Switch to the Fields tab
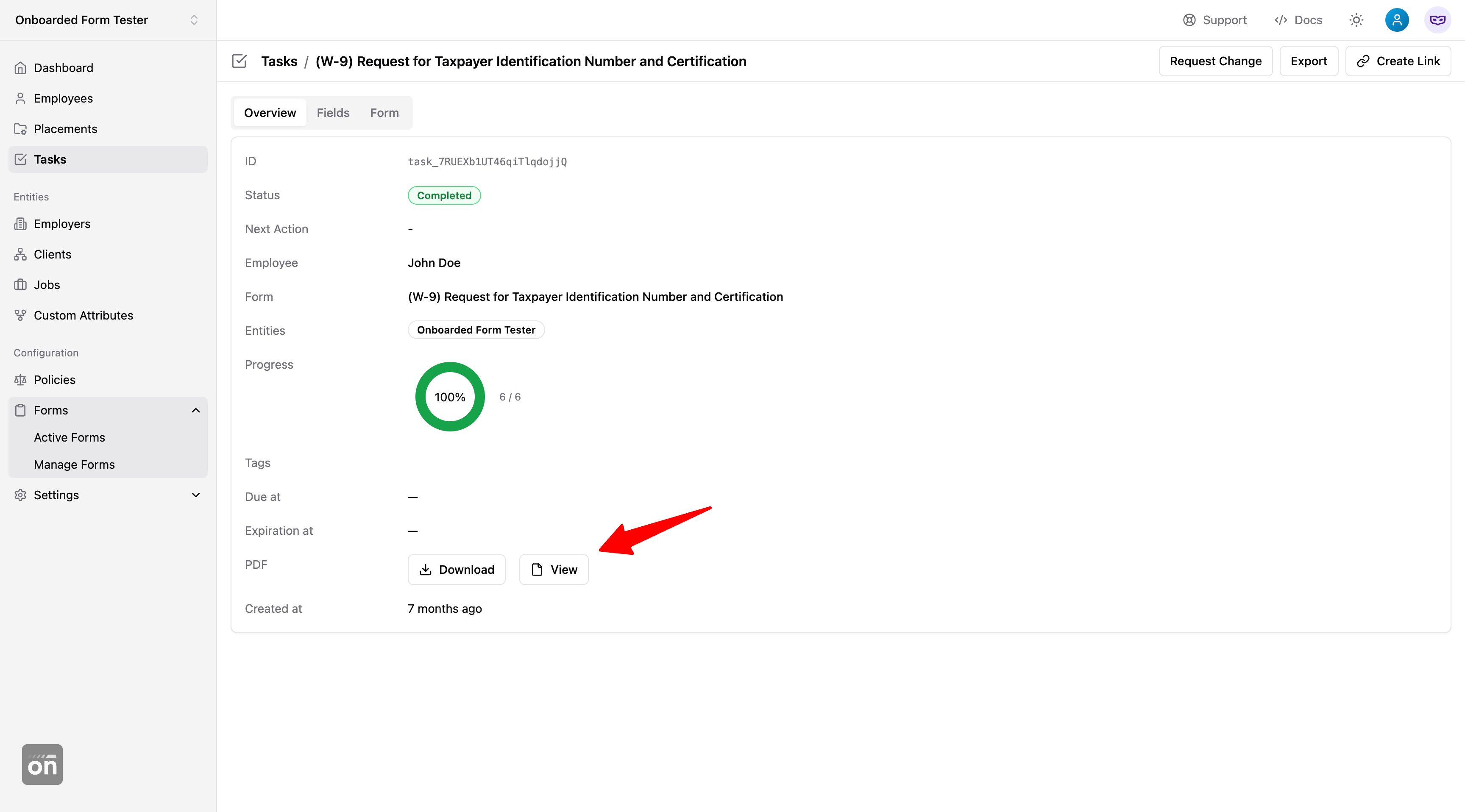This screenshot has height=812, width=1465. click(x=333, y=113)
